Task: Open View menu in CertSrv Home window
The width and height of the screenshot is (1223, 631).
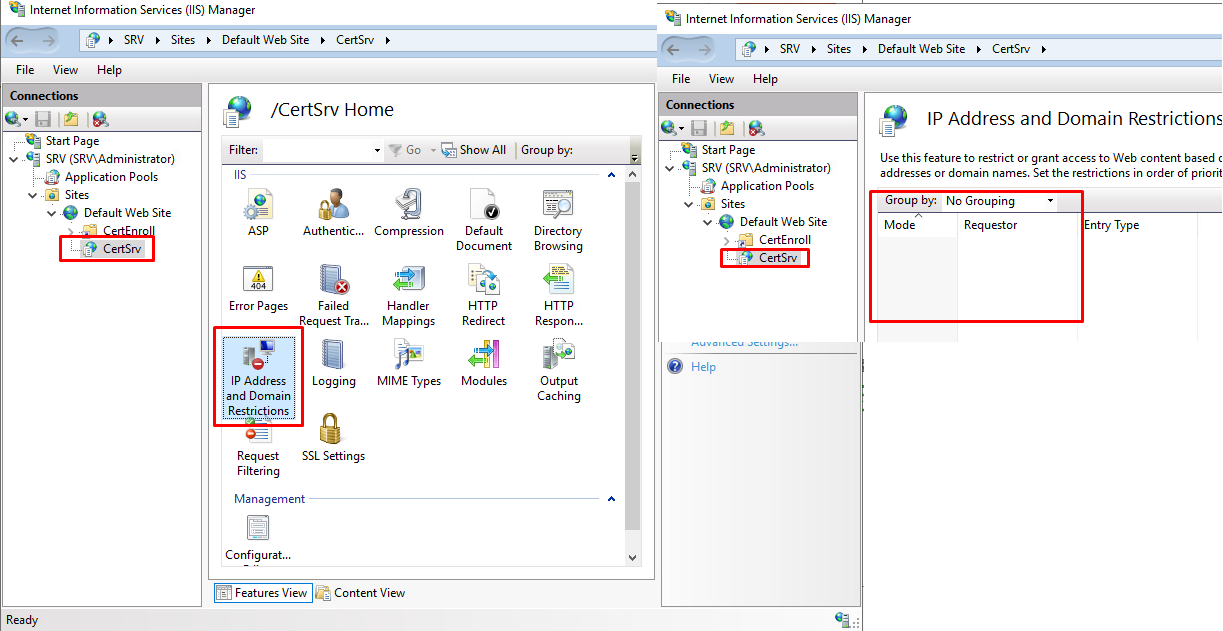Action: [66, 70]
